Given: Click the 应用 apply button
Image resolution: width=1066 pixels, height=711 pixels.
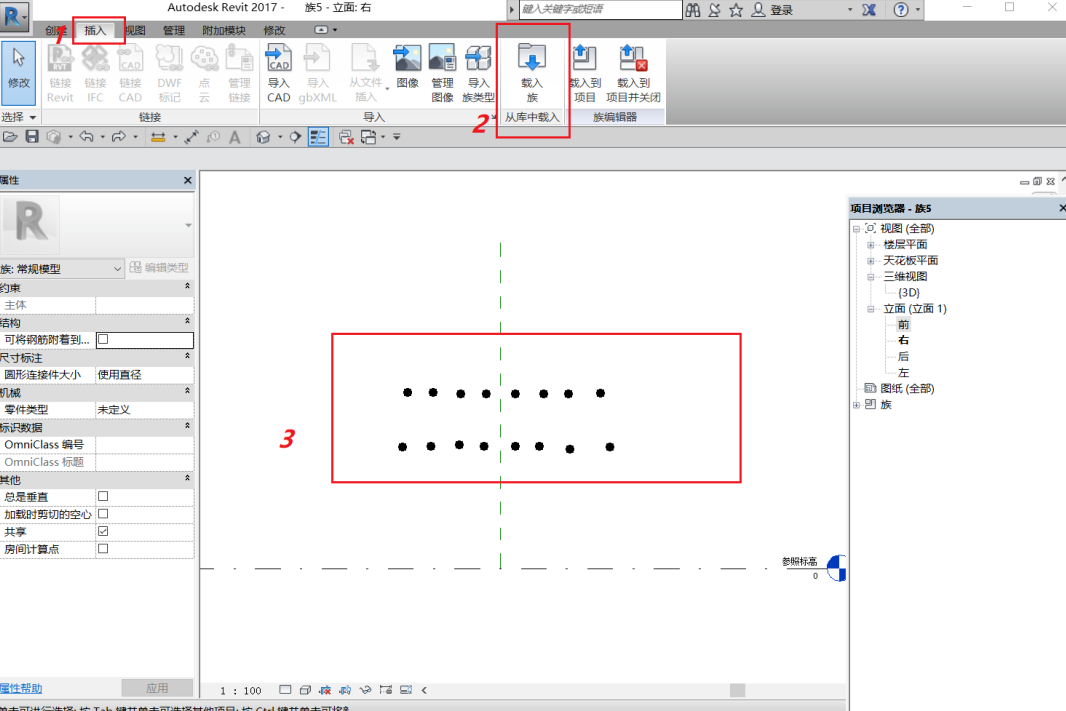Looking at the screenshot, I should [157, 688].
